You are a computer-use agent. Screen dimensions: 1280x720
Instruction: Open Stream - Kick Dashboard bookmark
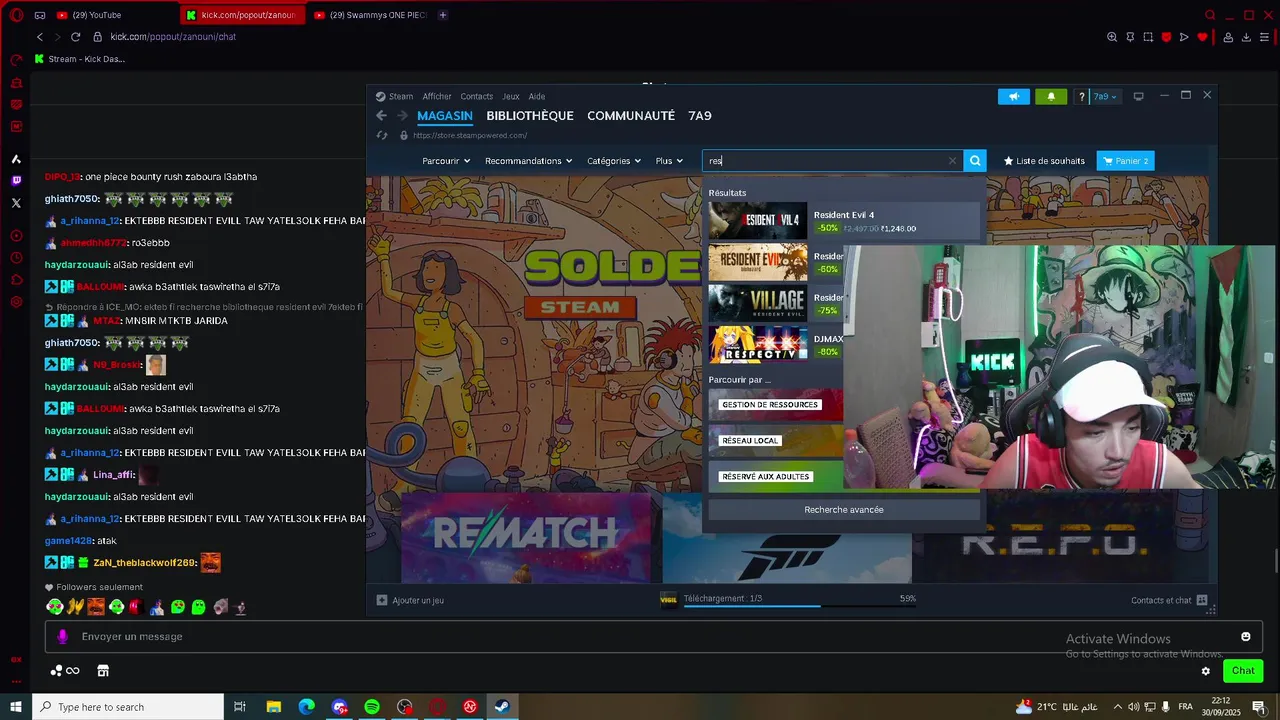click(80, 59)
